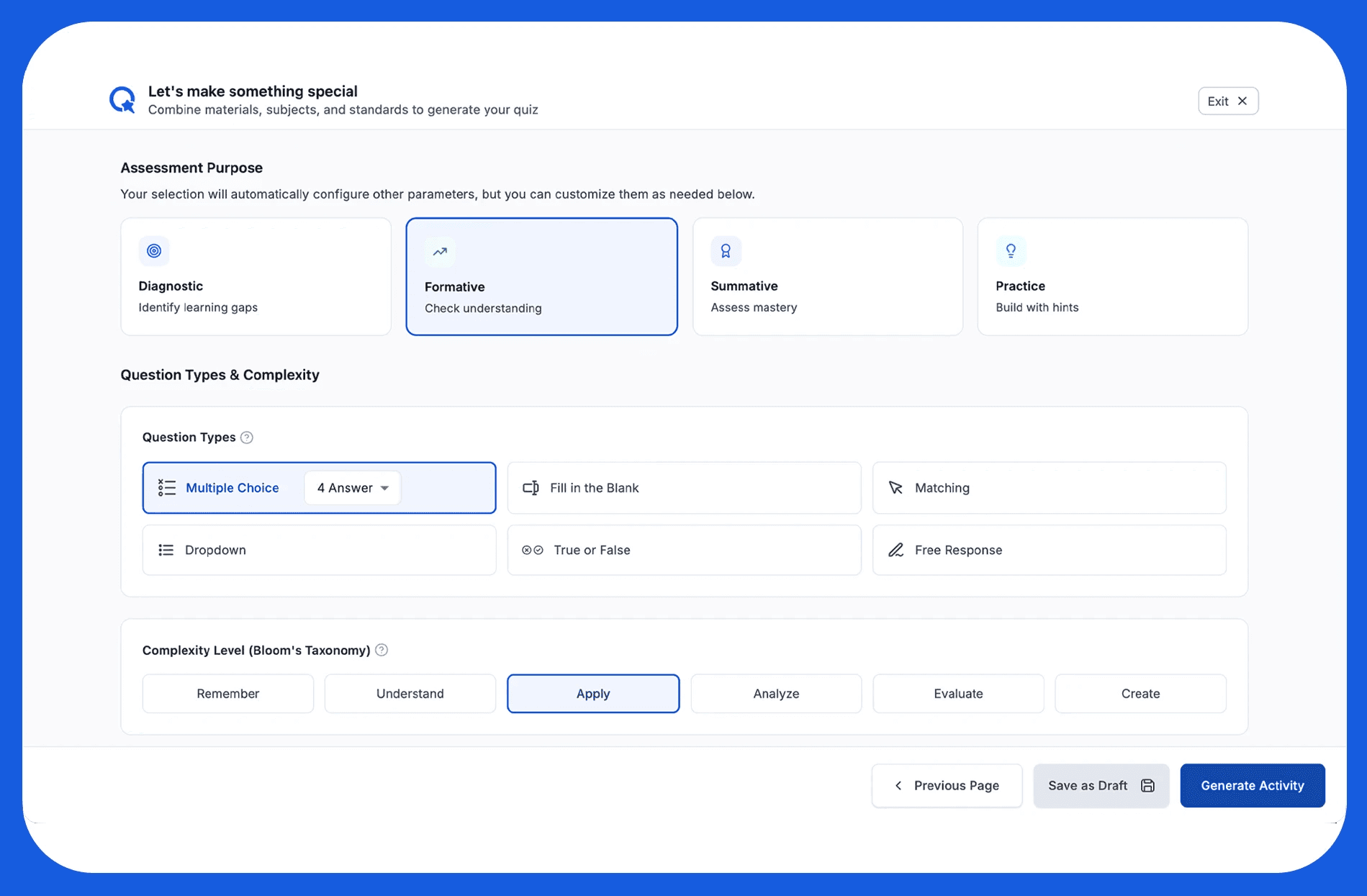Select the Create complexity level
The image size is (1367, 896).
[x=1141, y=694]
